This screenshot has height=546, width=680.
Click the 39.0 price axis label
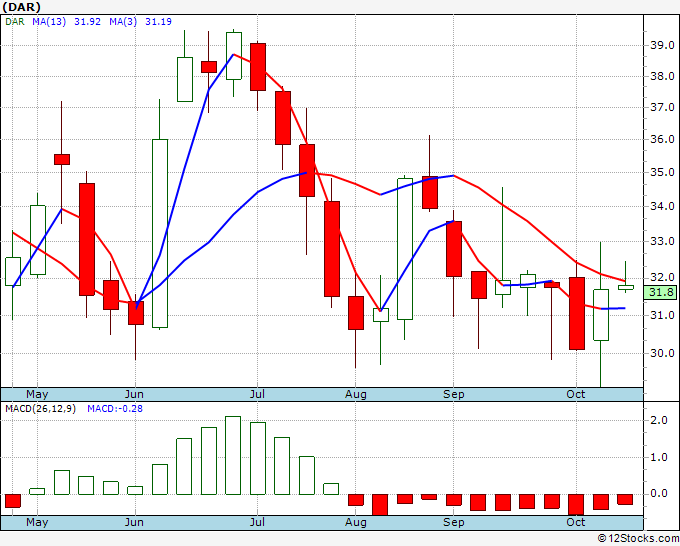click(662, 45)
